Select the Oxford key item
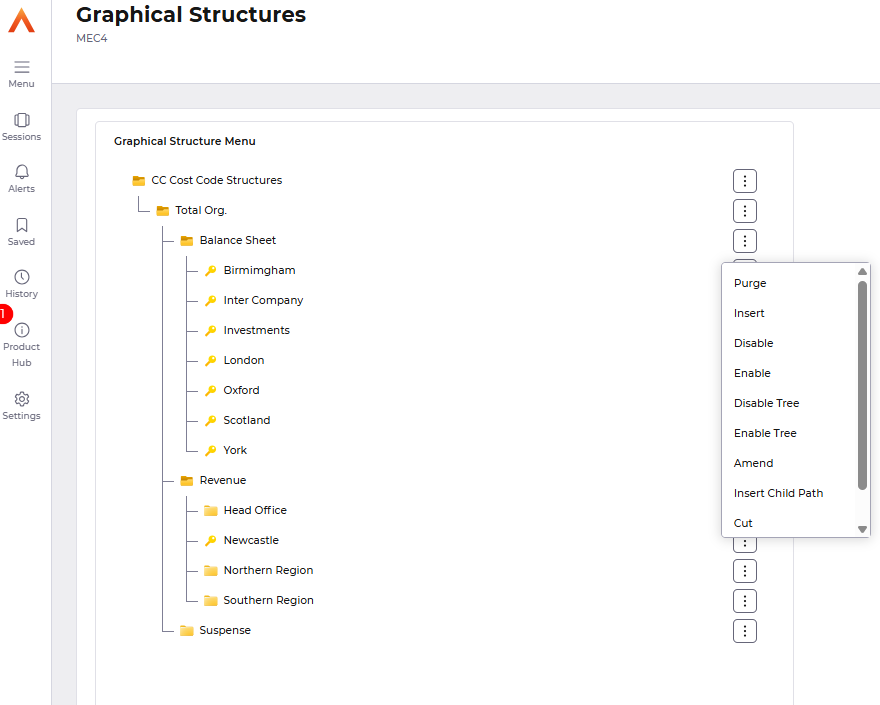Screen dimensions: 880x705 pyautogui.click(x=241, y=390)
